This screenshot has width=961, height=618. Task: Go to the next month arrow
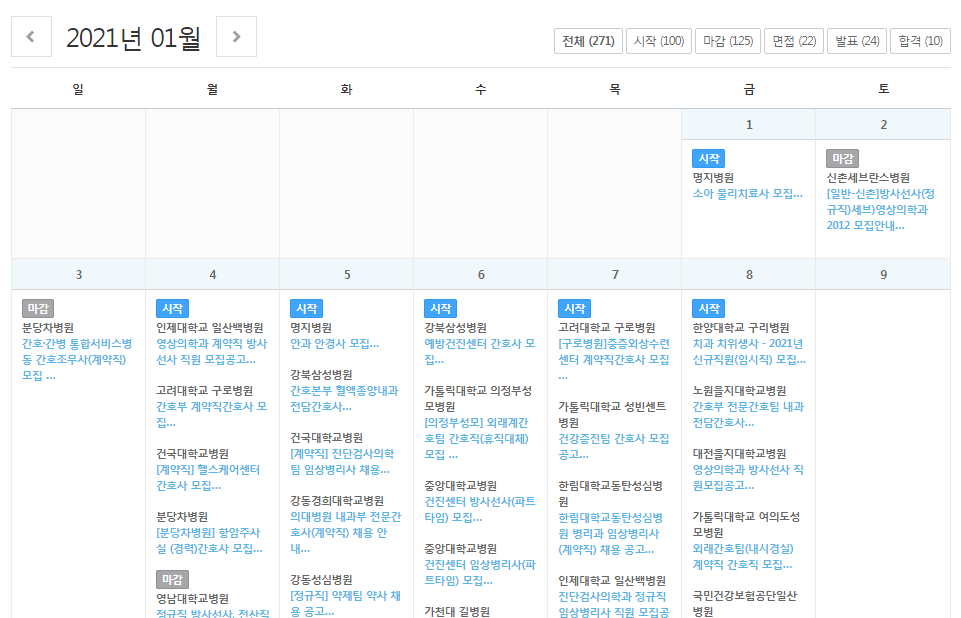[237, 37]
